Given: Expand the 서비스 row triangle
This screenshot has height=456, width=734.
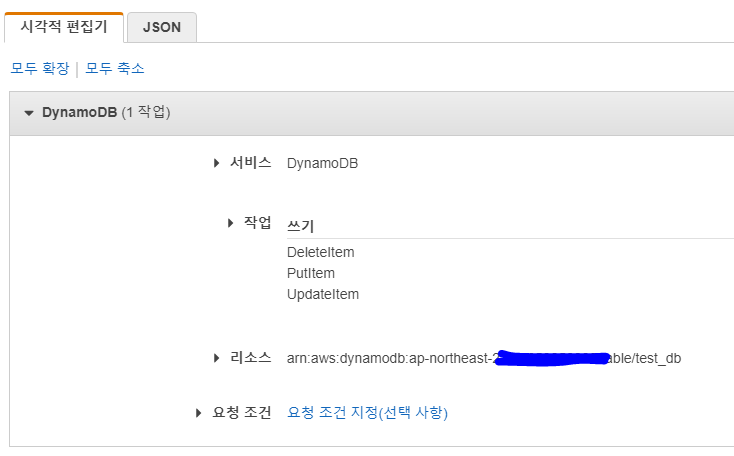Looking at the screenshot, I should coord(216,163).
